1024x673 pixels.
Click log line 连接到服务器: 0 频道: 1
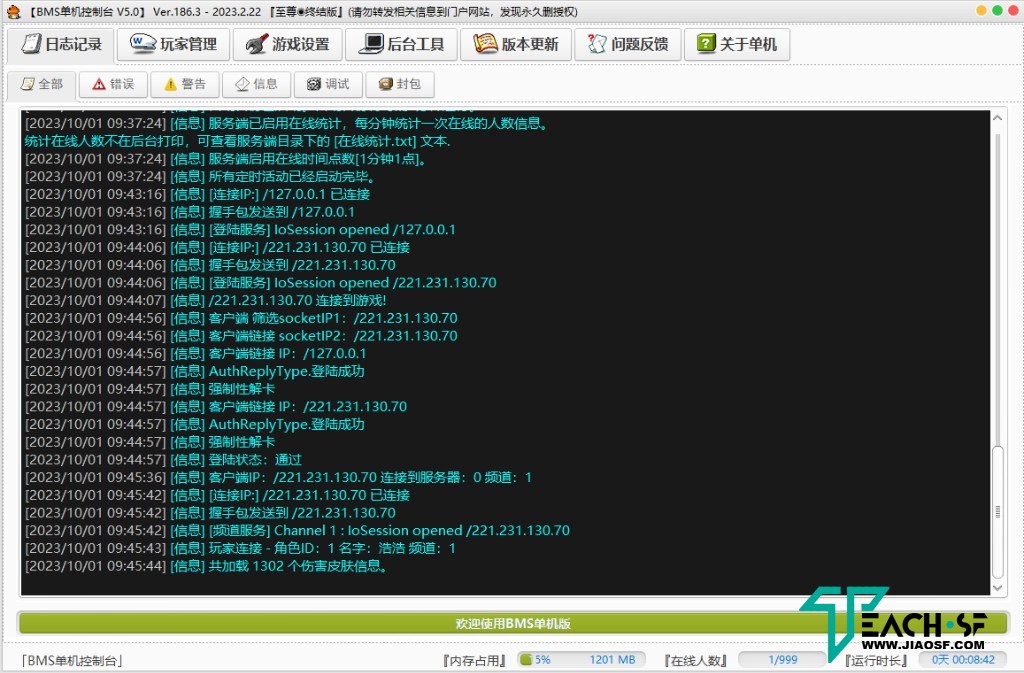click(x=278, y=477)
